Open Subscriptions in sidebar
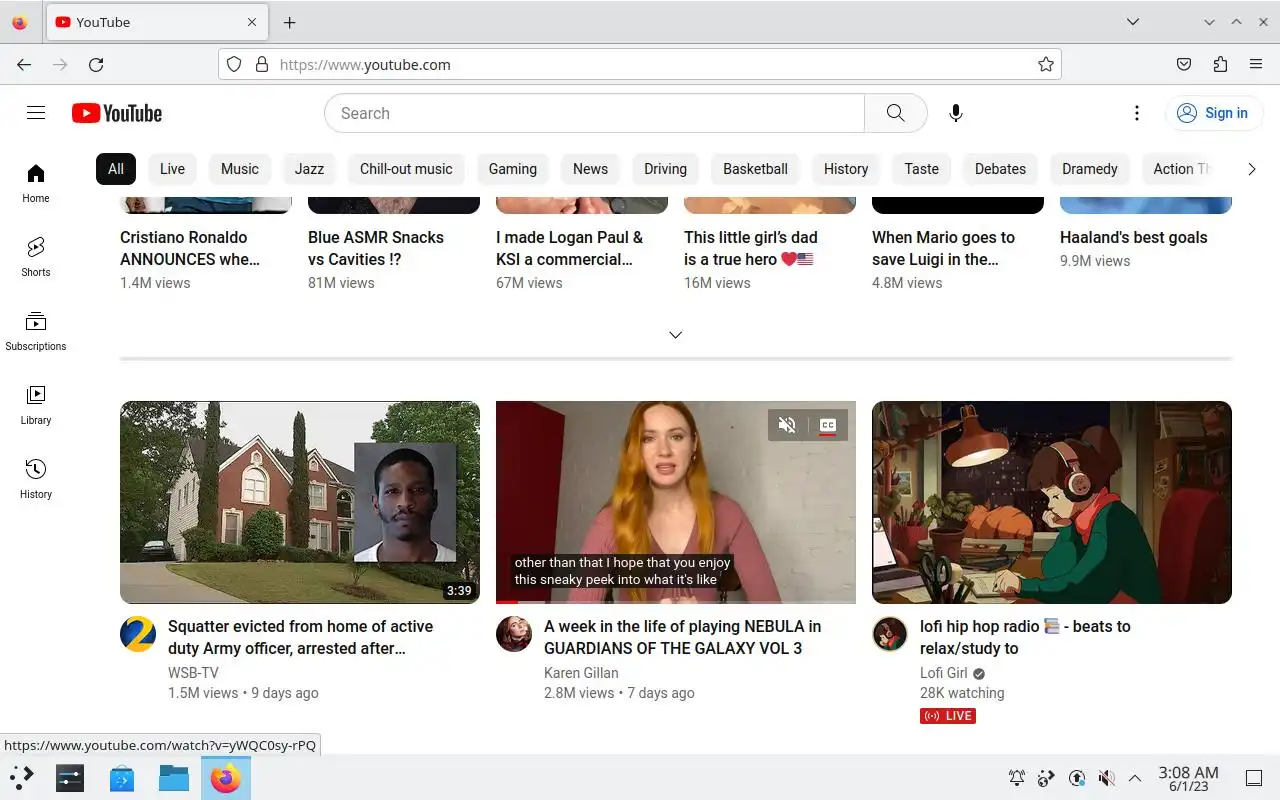The height and width of the screenshot is (800, 1280). pos(36,331)
